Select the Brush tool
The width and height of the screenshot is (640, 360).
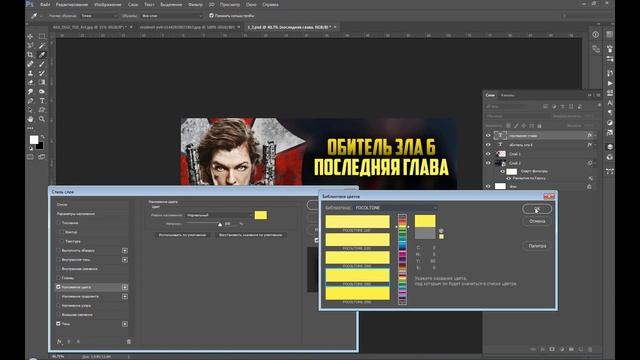tap(42, 64)
